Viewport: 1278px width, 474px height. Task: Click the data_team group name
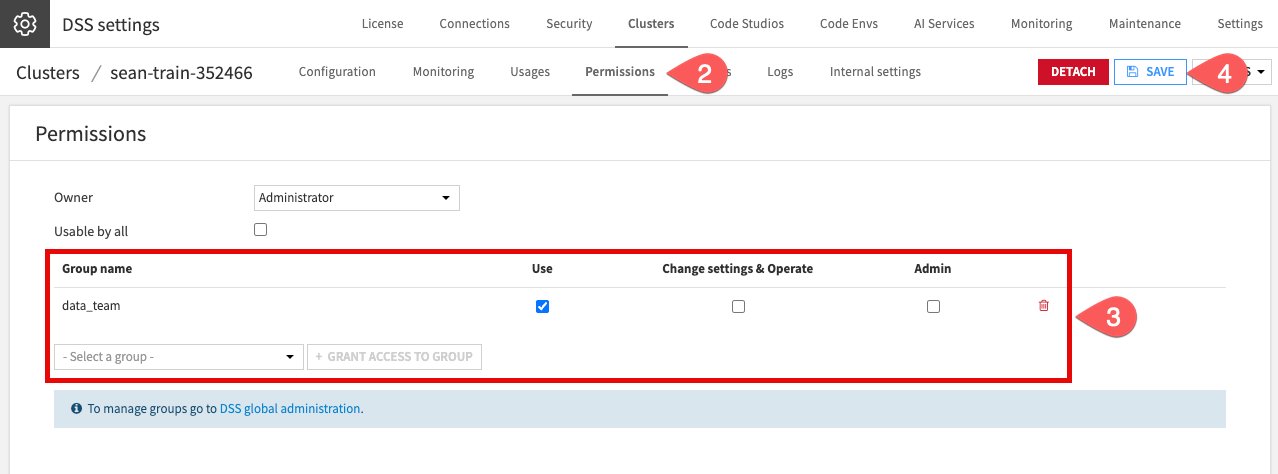click(91, 306)
